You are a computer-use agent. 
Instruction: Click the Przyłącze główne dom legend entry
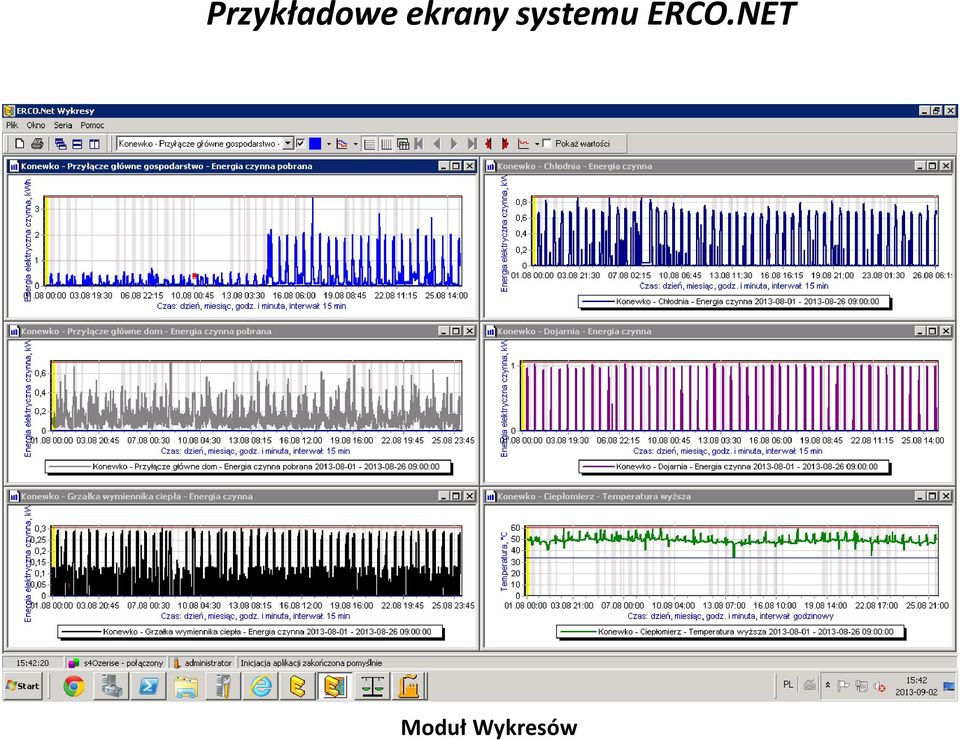click(x=248, y=467)
